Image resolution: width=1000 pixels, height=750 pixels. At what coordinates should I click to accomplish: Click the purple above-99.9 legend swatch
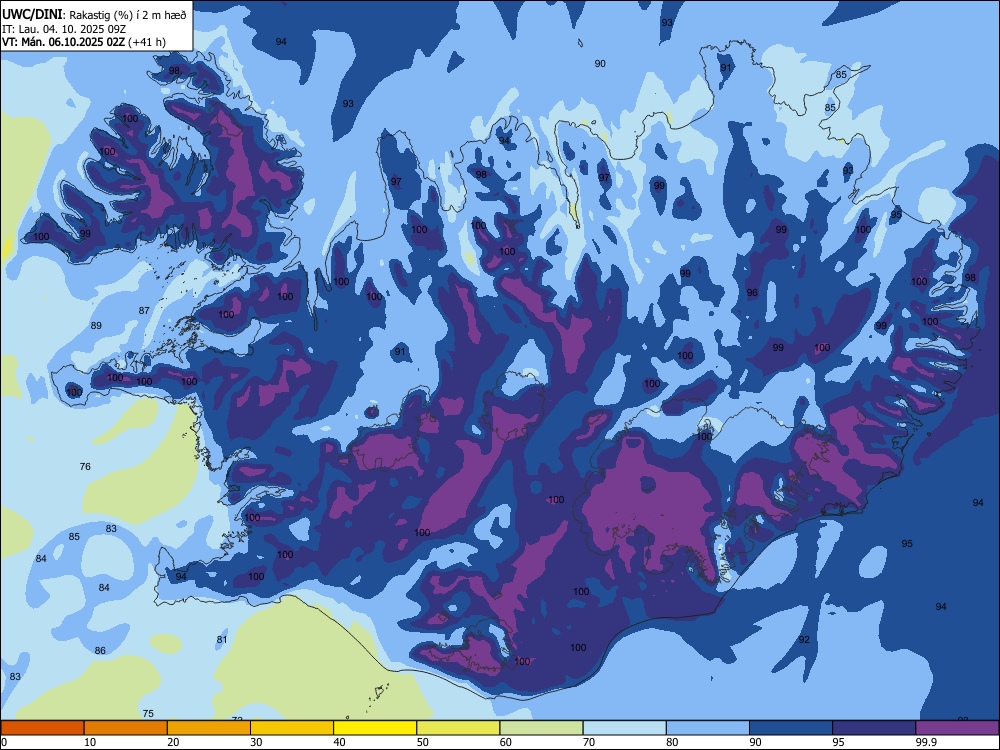point(957,728)
